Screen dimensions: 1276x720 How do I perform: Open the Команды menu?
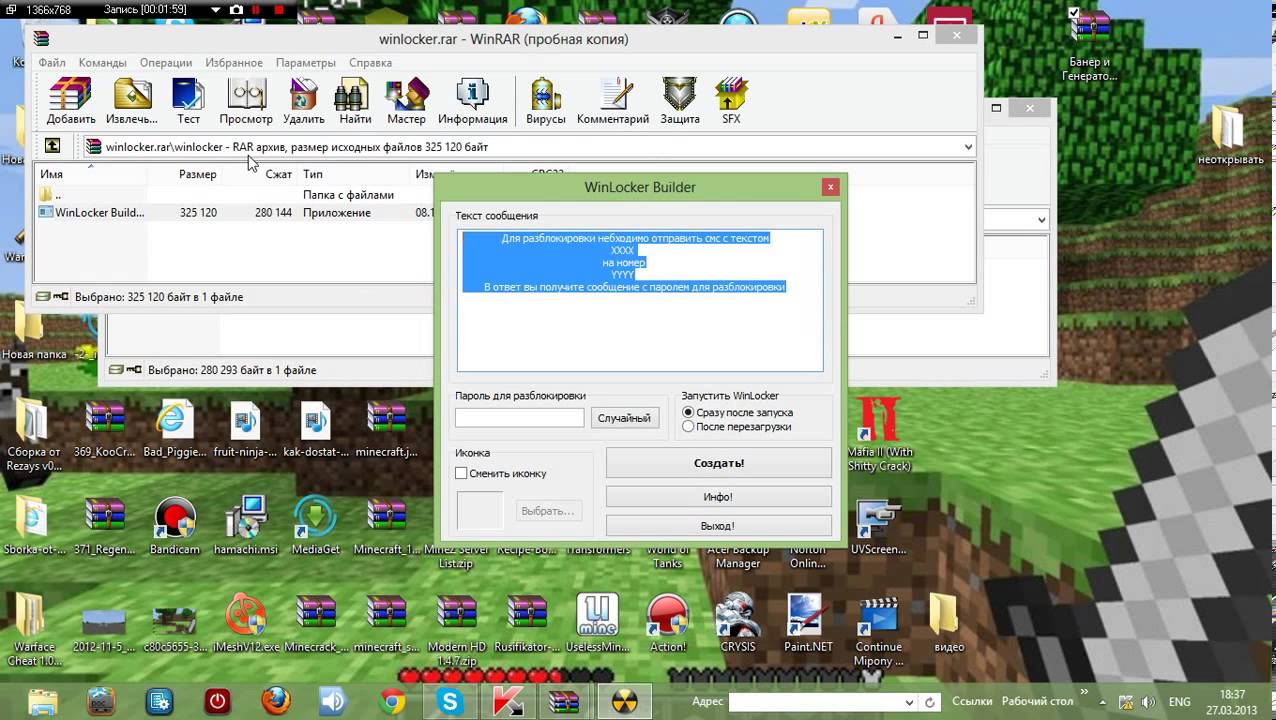pyautogui.click(x=102, y=62)
